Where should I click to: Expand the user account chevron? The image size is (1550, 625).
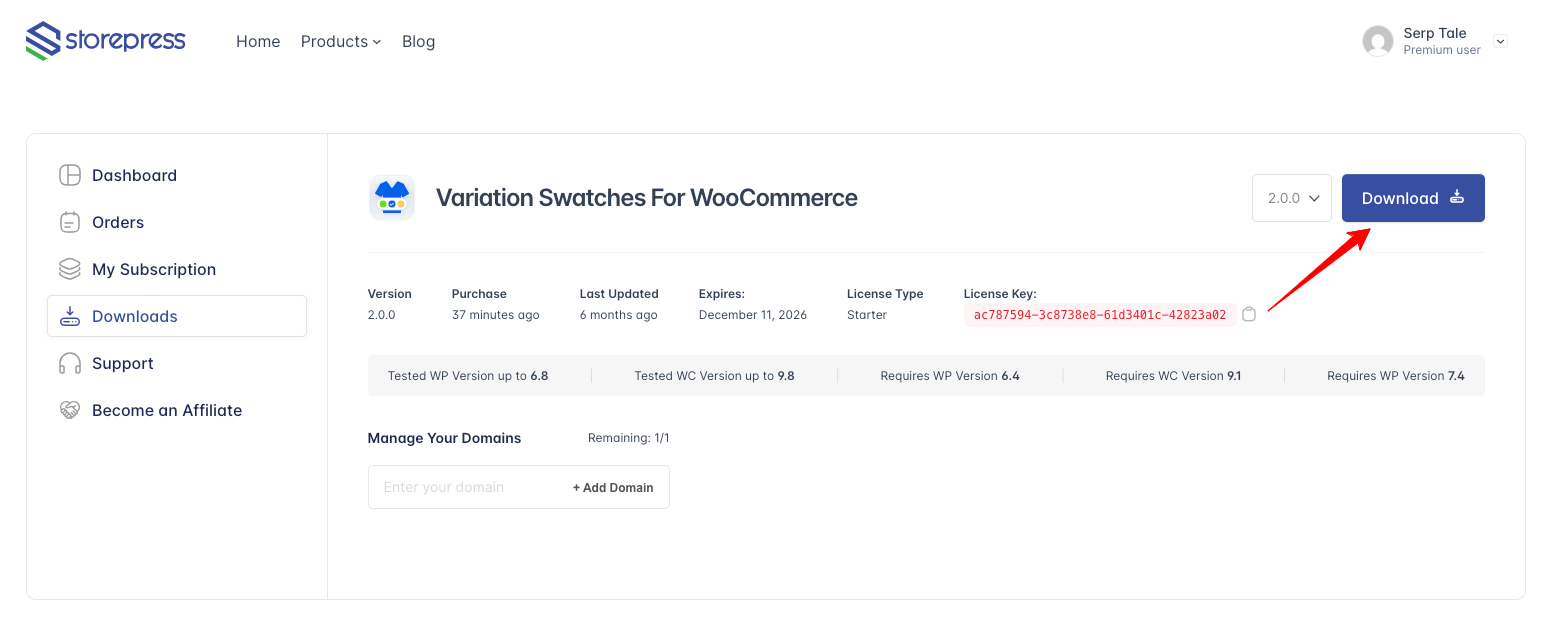pos(1500,41)
